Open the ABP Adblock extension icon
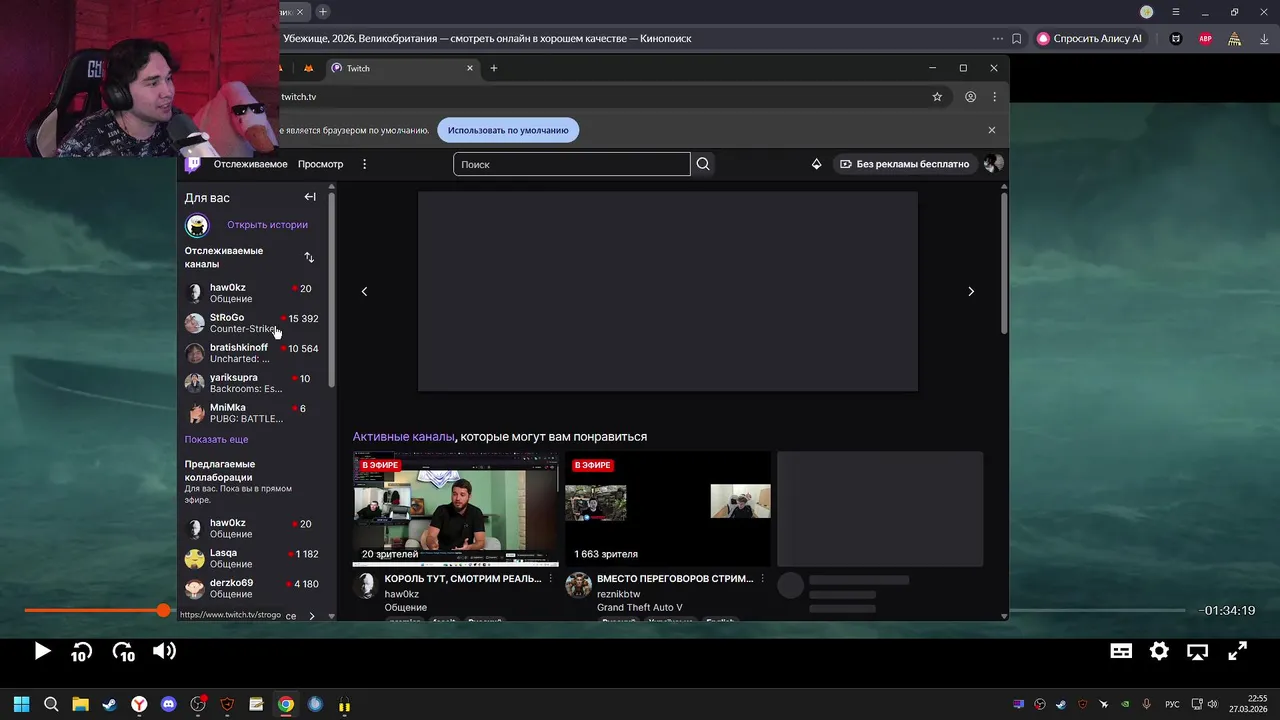 [x=1205, y=39]
